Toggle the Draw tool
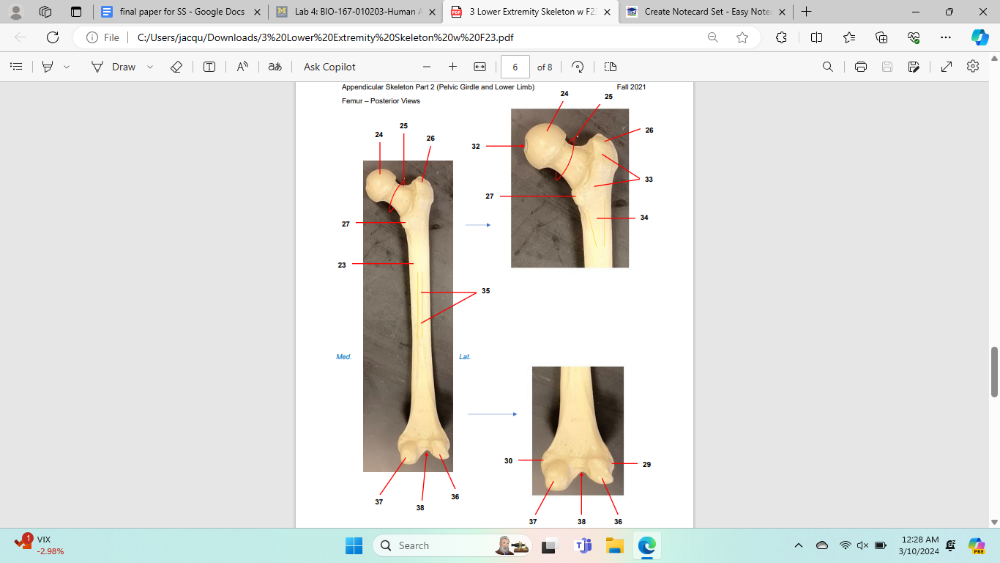1000x563 pixels. tap(113, 67)
